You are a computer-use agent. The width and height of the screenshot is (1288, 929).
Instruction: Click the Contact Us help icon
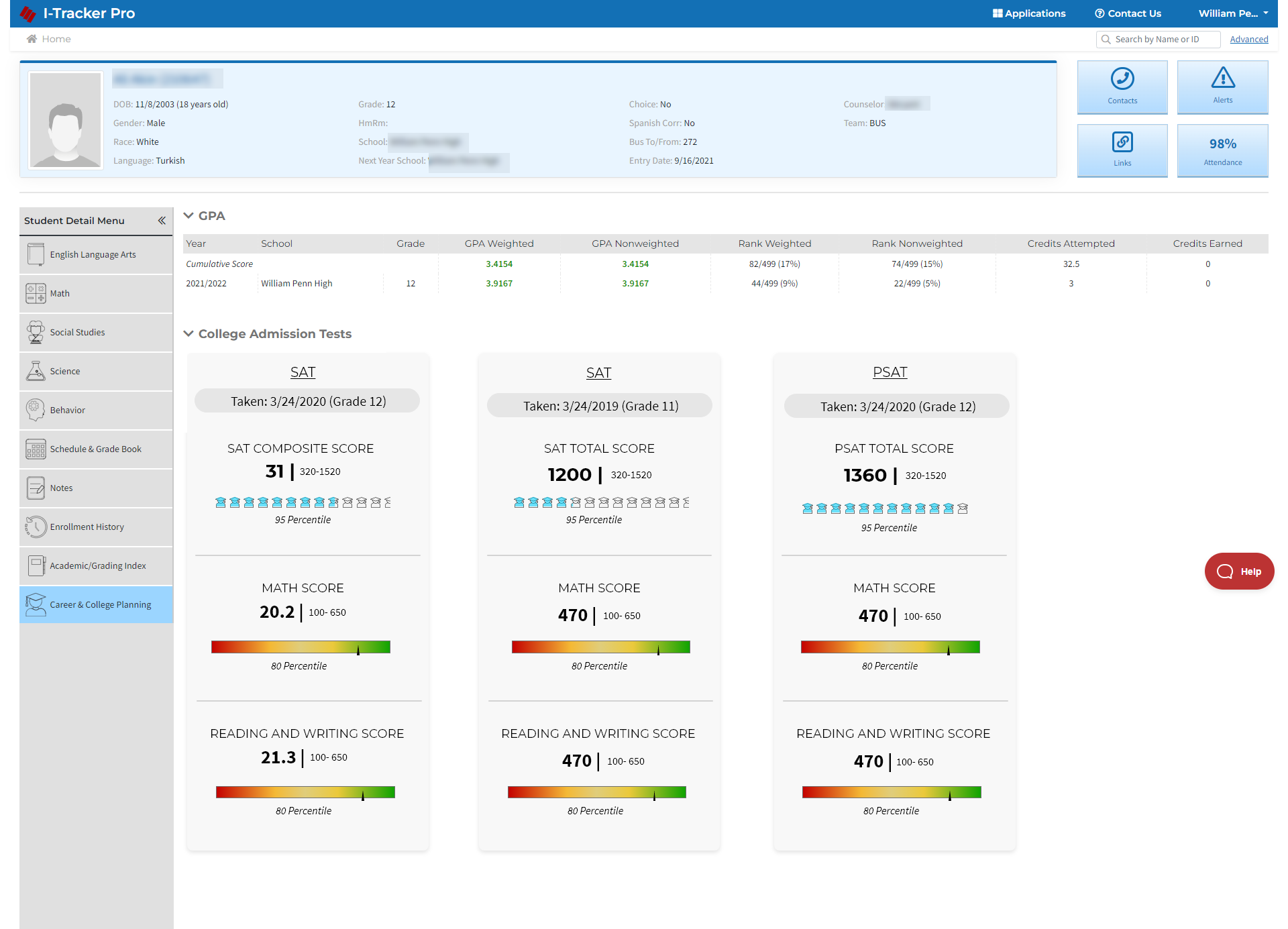(1099, 13)
